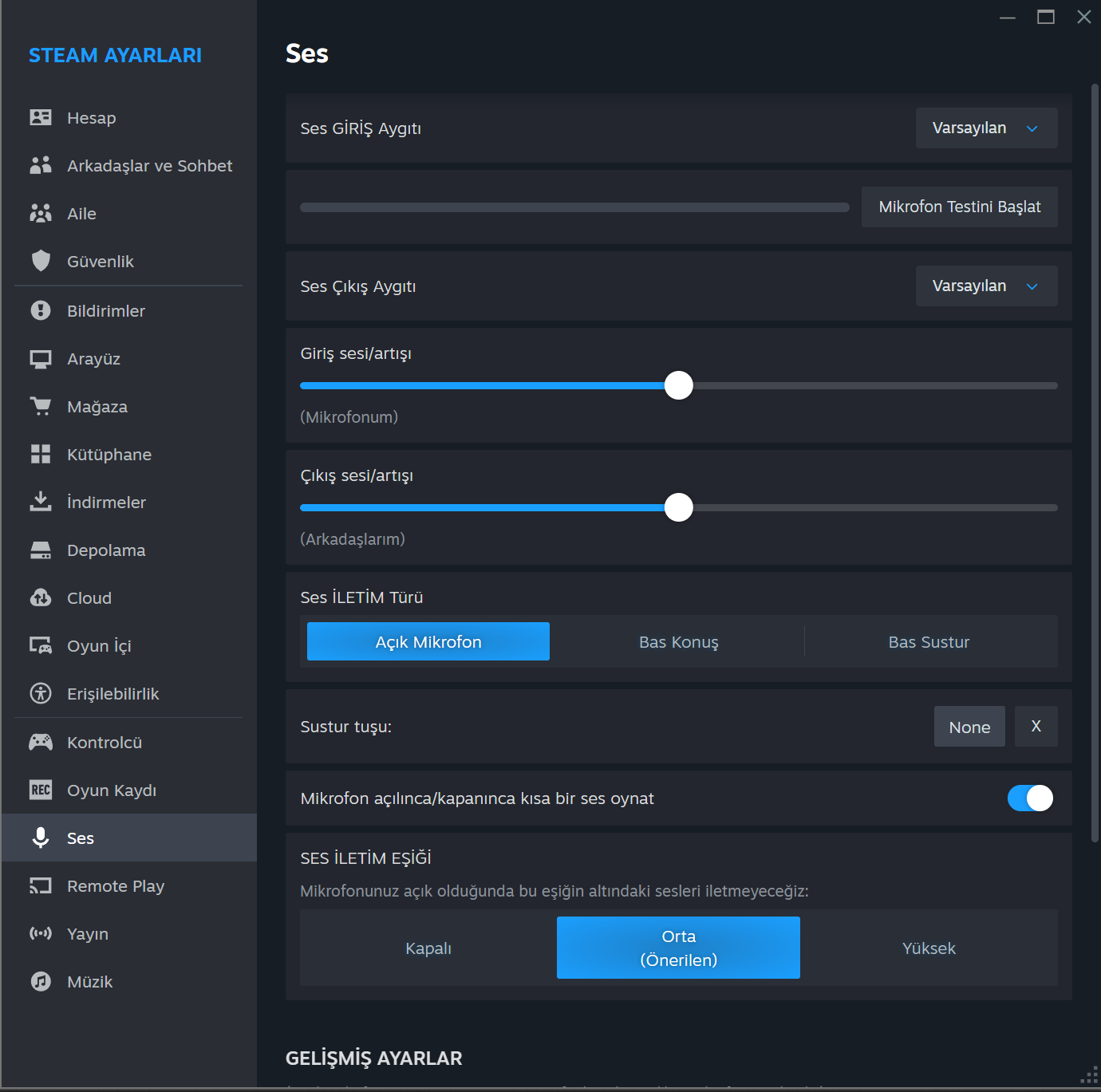
Task: Start the test with Mikrofon Testini Başlat
Action: [960, 207]
